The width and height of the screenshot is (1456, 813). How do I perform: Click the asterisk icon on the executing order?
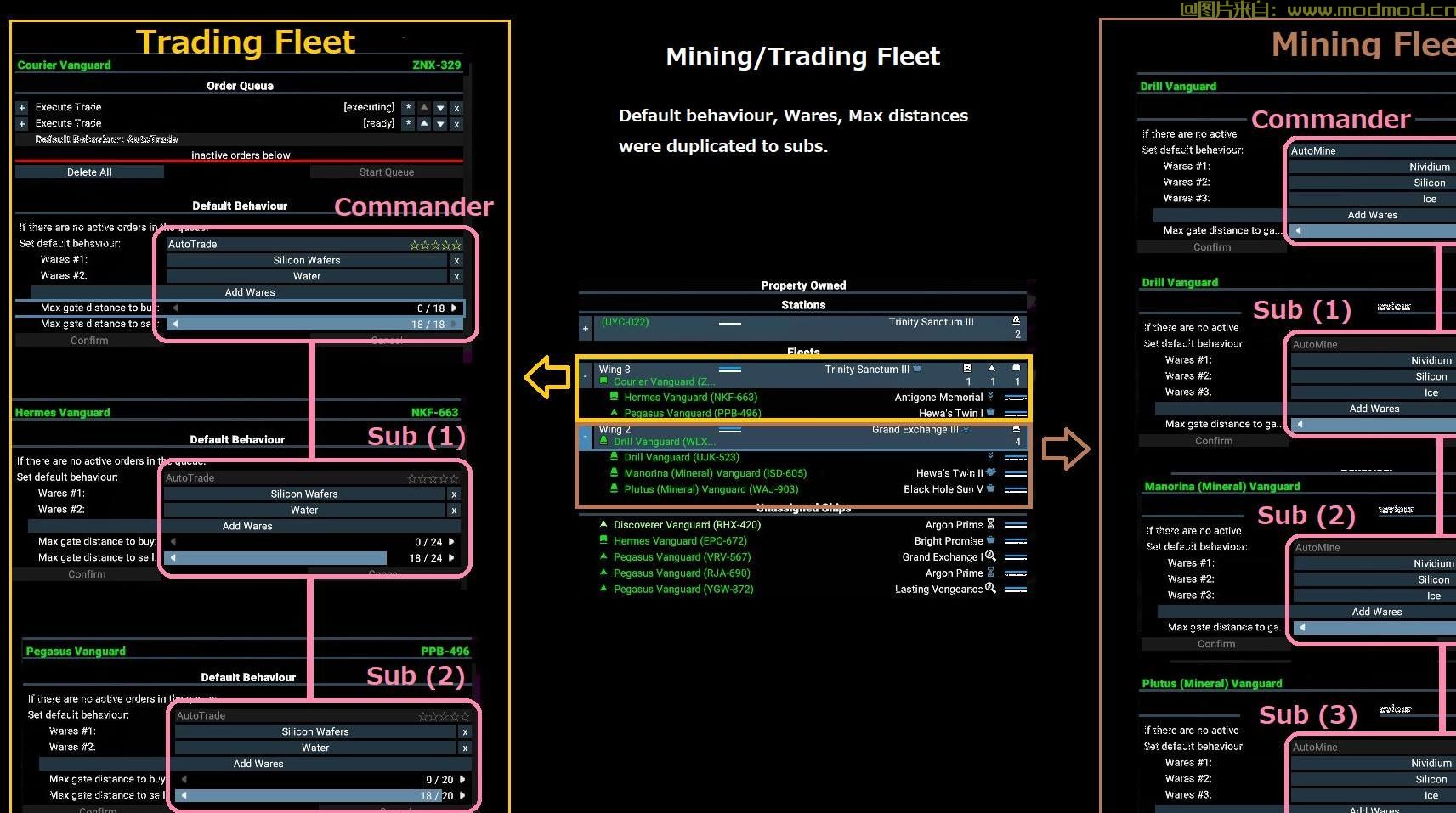[408, 108]
